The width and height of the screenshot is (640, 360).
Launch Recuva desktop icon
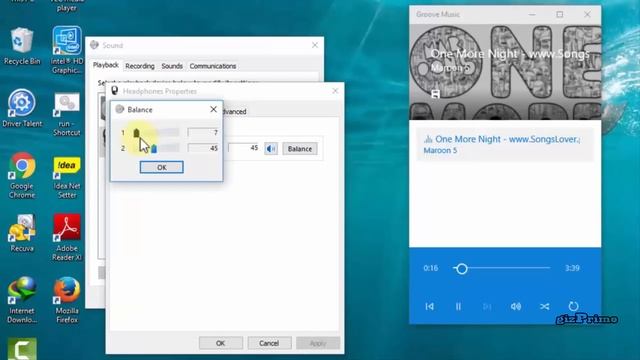22,233
